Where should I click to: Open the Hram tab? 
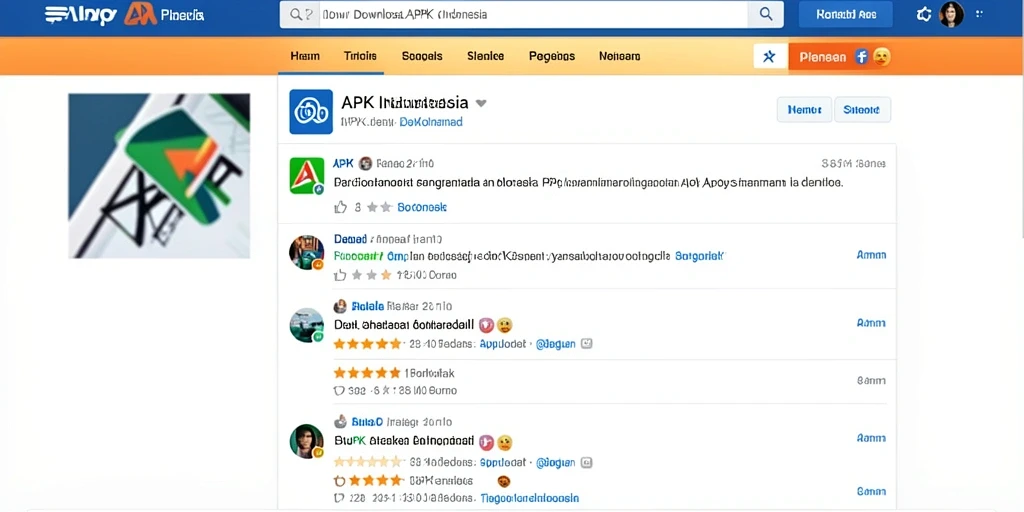[305, 56]
